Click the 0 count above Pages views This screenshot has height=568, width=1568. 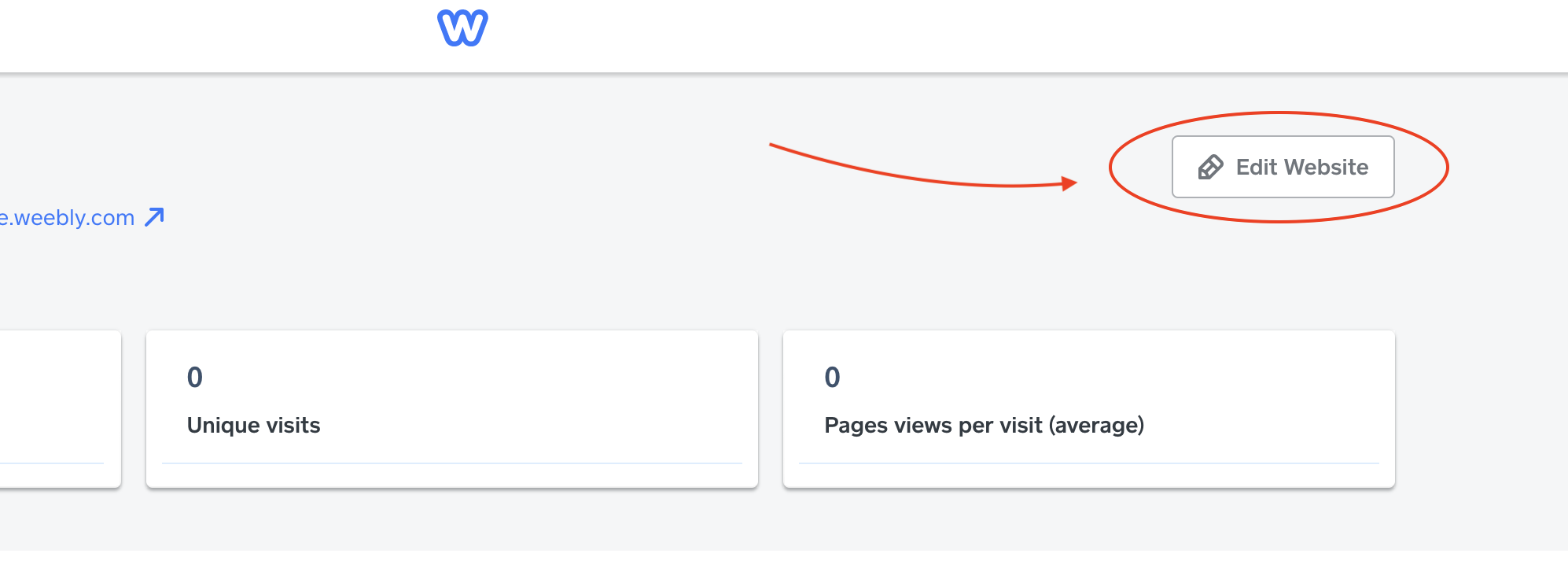click(x=832, y=378)
